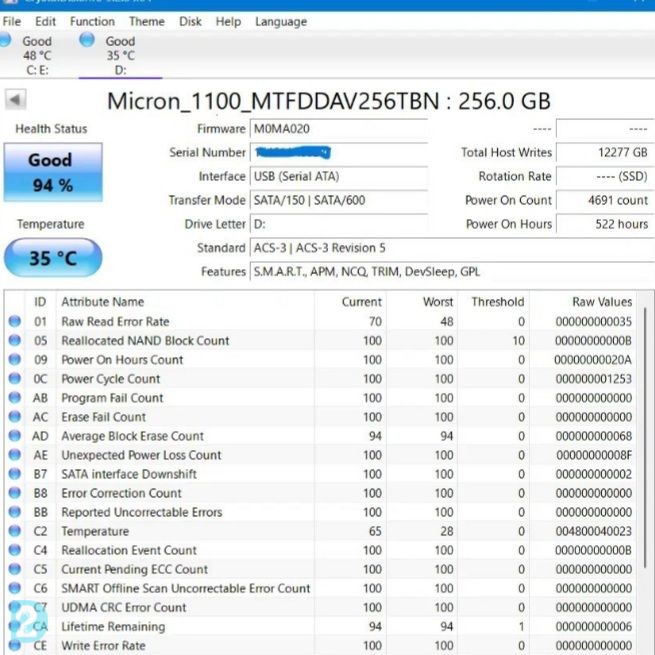Screen dimensions: 655x655
Task: Click the blue status orb for C: E: disk
Action: (5, 40)
